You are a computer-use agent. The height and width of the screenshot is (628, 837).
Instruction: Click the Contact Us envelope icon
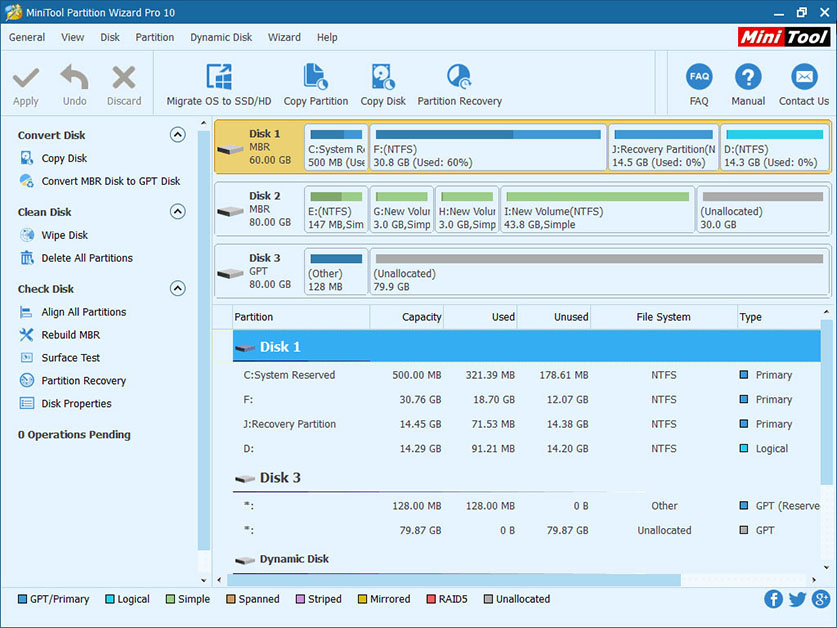coord(803,78)
